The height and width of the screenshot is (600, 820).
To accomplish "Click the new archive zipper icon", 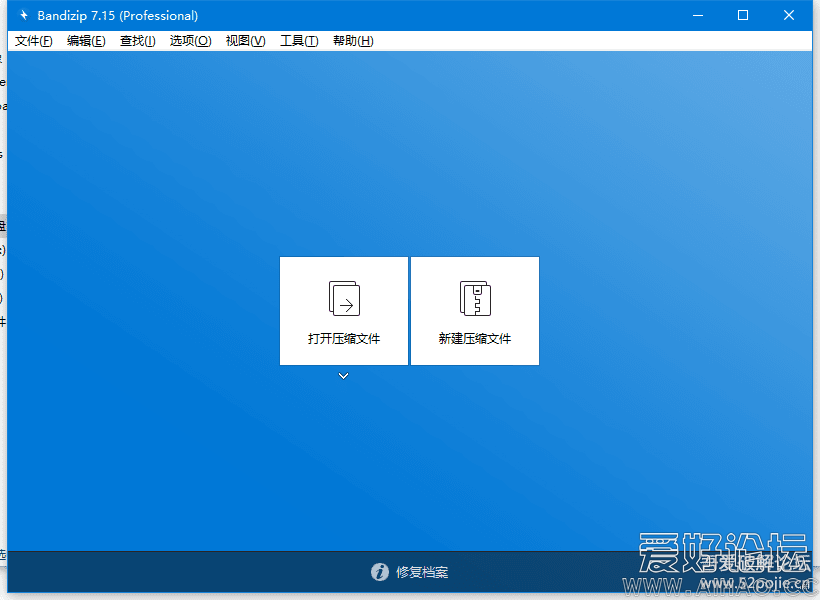I will 475,298.
